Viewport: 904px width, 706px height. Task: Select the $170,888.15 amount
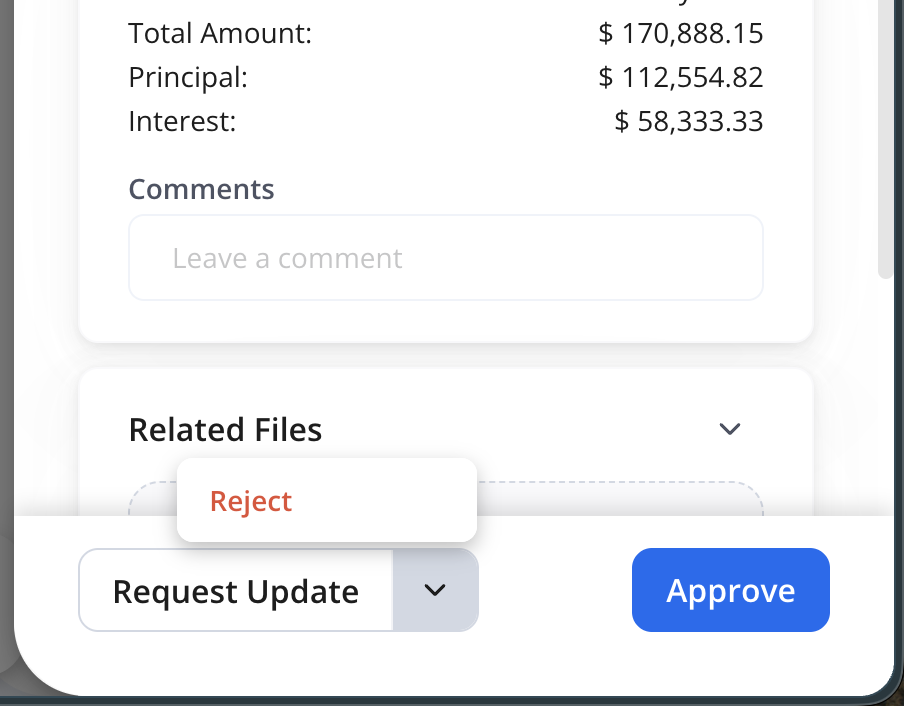click(680, 33)
